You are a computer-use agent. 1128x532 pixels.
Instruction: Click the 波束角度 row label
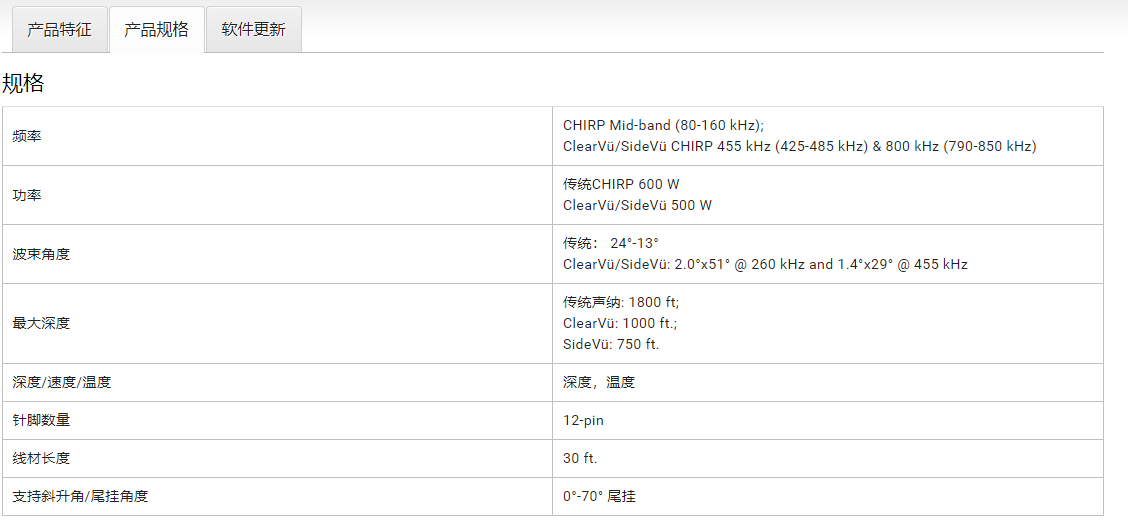[x=41, y=254]
